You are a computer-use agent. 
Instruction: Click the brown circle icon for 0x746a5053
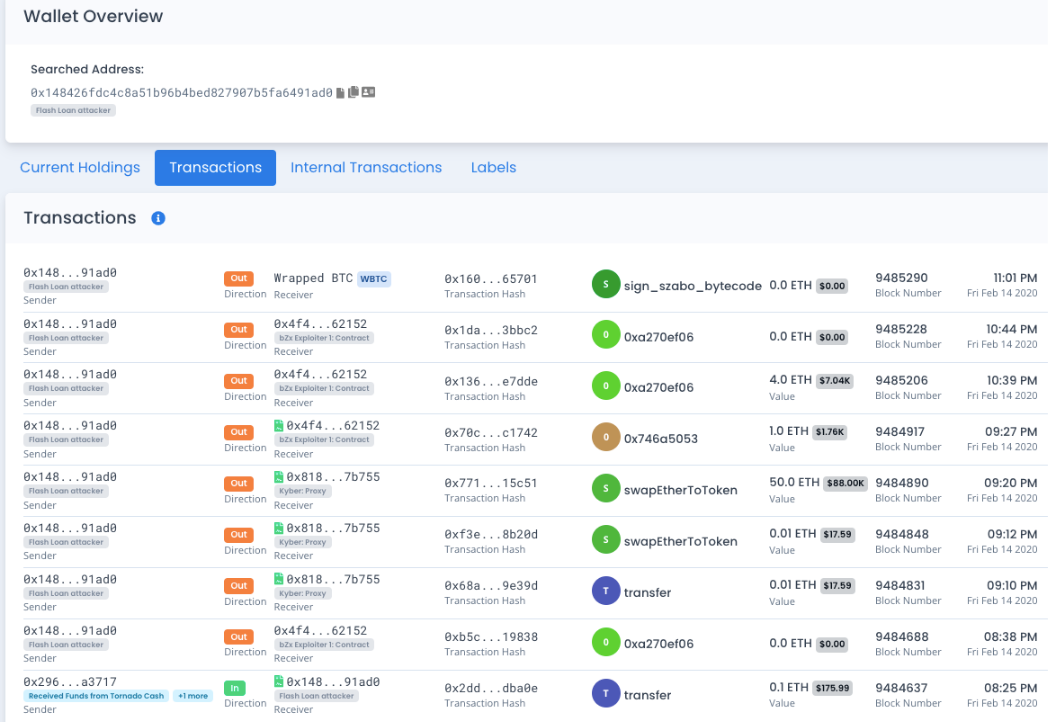(x=606, y=439)
